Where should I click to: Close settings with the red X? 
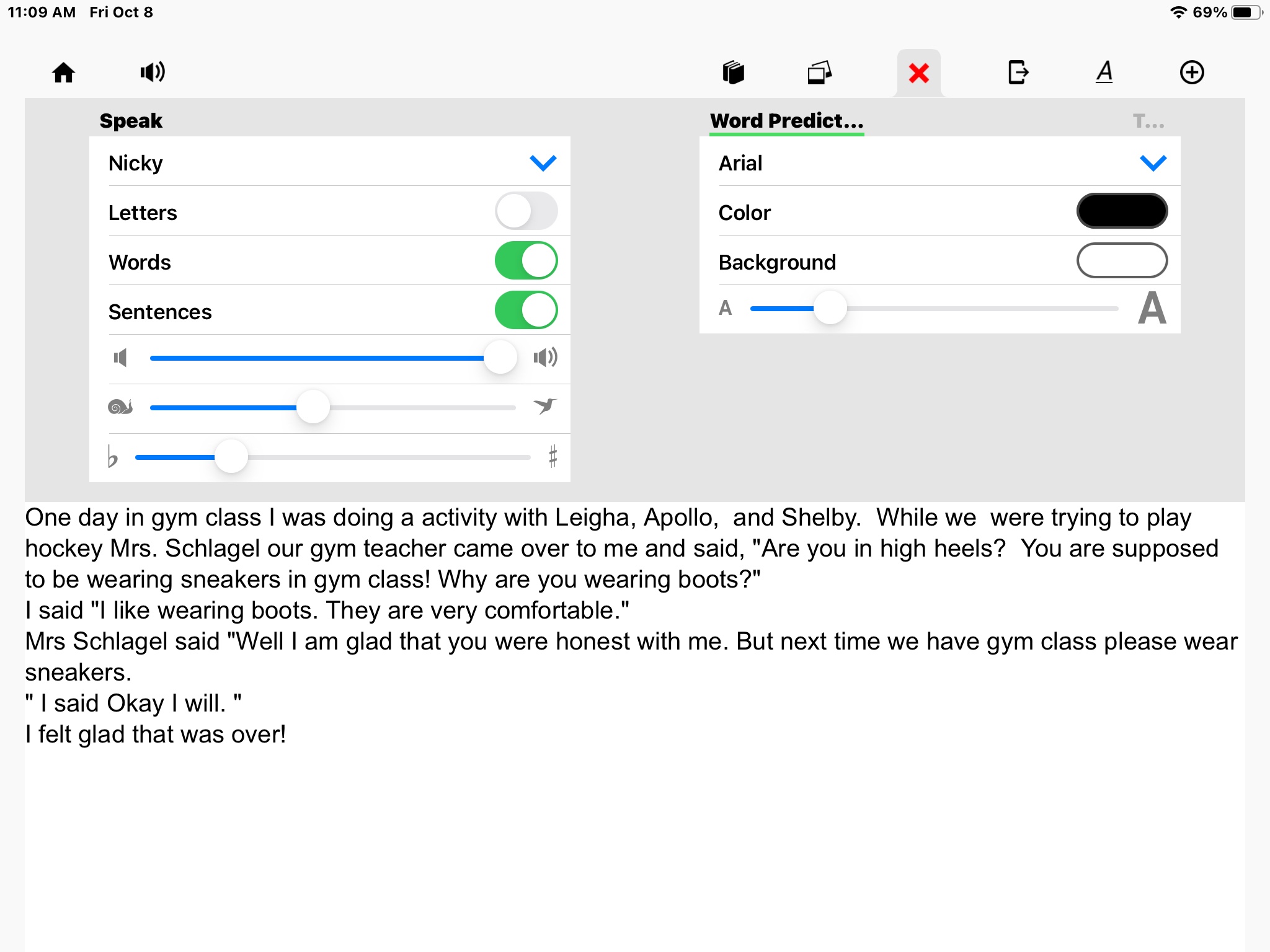[918, 73]
